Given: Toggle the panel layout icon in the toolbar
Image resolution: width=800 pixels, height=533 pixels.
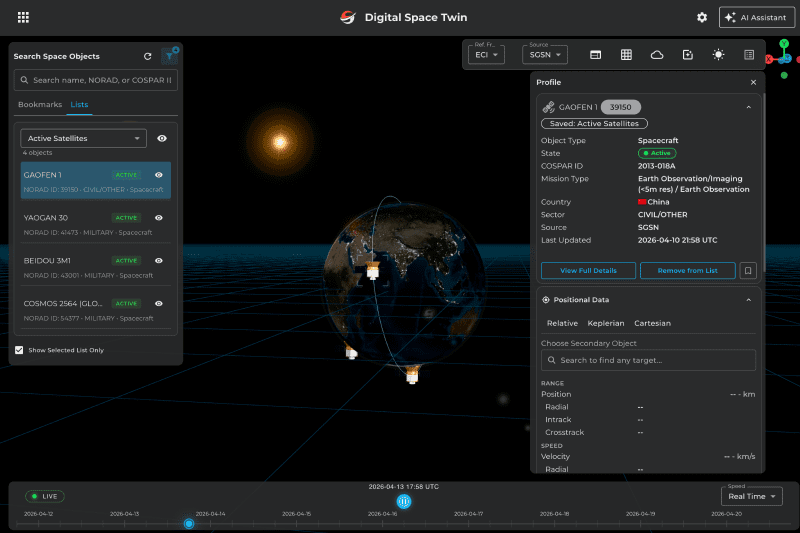Looking at the screenshot, I should pyautogui.click(x=595, y=55).
